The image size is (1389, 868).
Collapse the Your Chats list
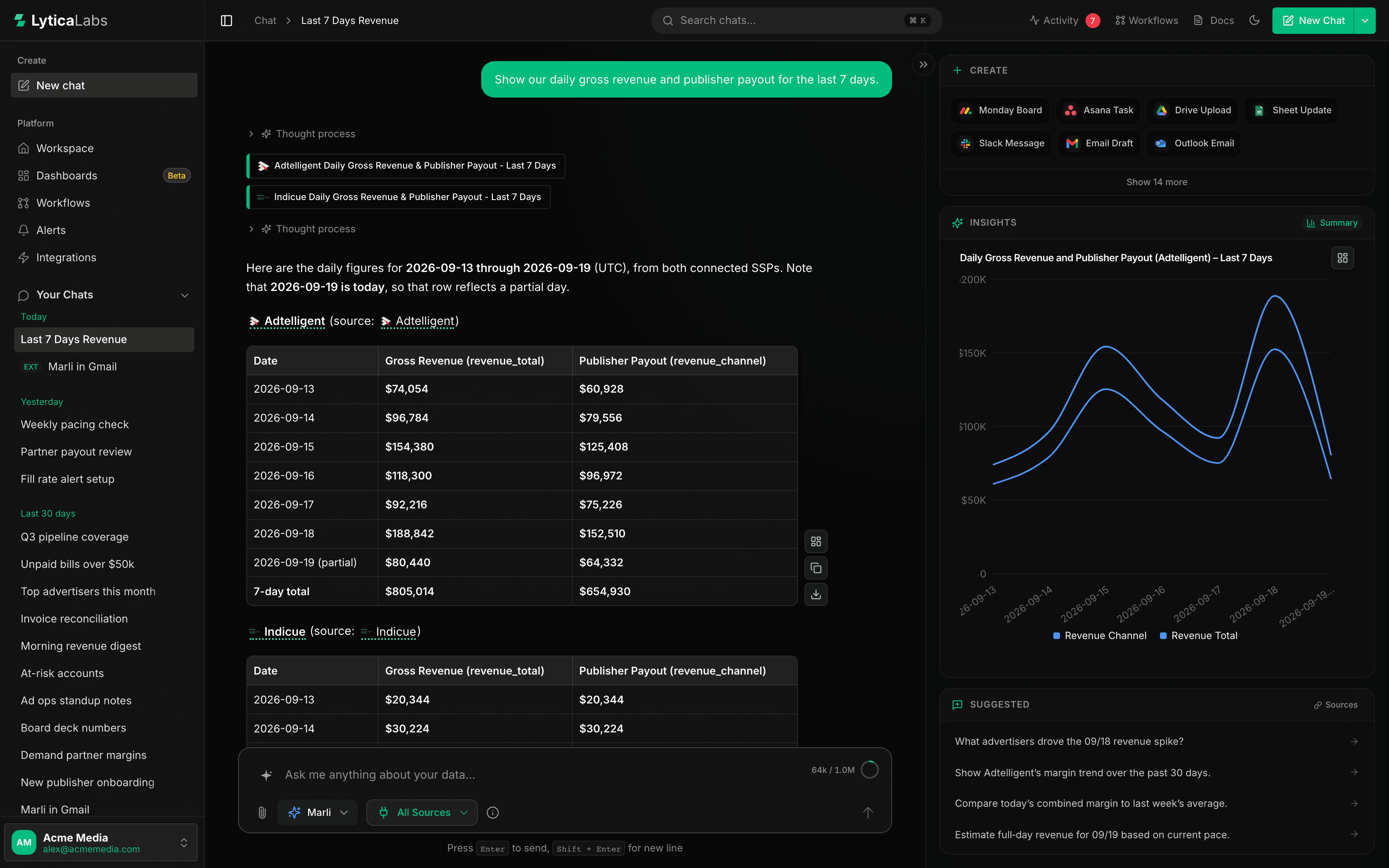[x=185, y=295]
